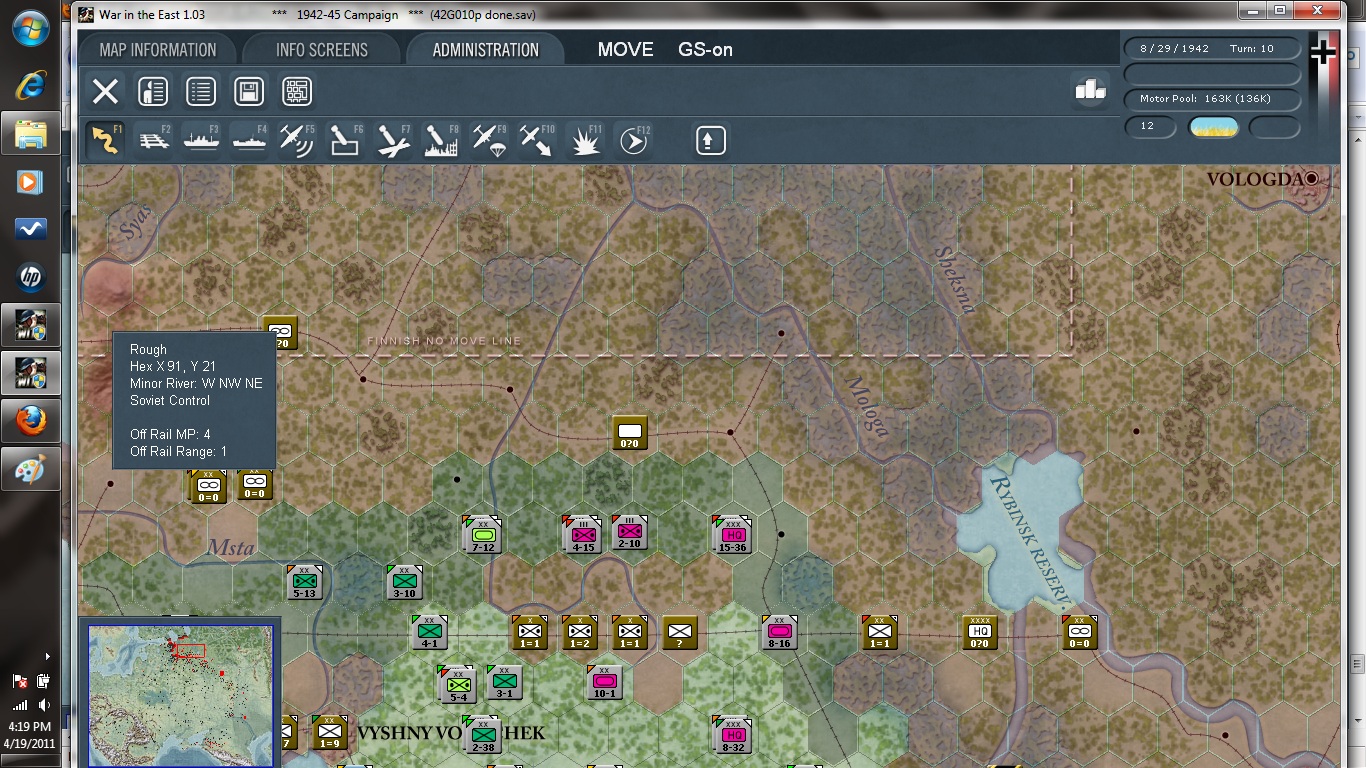The width and height of the screenshot is (1366, 768).
Task: Select the green infantry unit 2-38
Action: click(x=482, y=734)
